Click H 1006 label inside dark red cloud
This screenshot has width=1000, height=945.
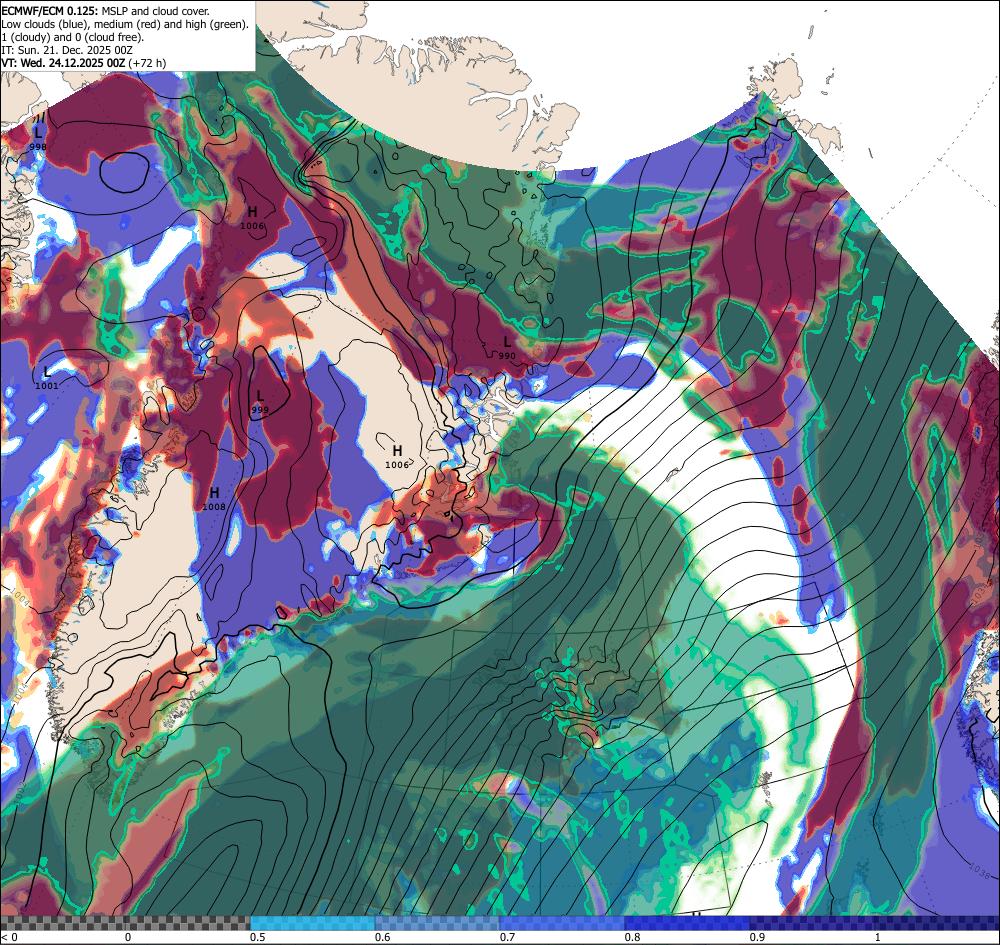click(x=253, y=218)
